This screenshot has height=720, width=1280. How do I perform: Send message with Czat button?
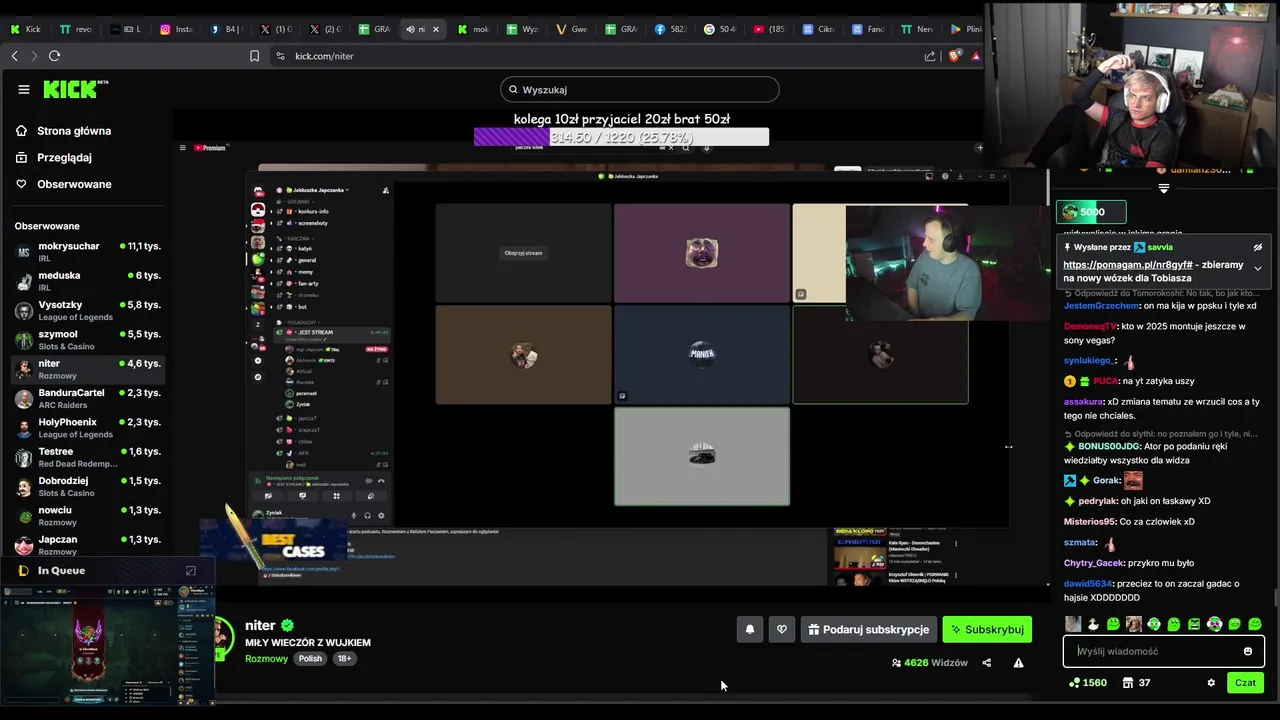click(1245, 683)
